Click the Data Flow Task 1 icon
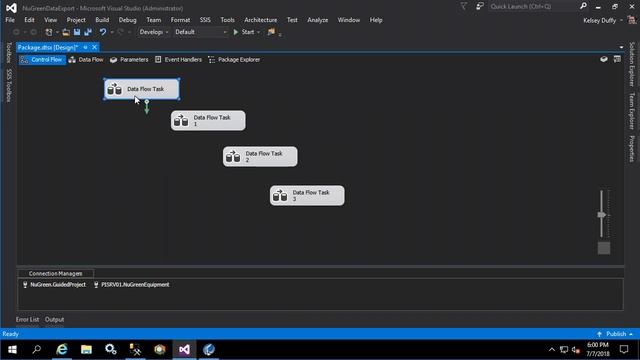This screenshot has width=640, height=360. (181, 121)
